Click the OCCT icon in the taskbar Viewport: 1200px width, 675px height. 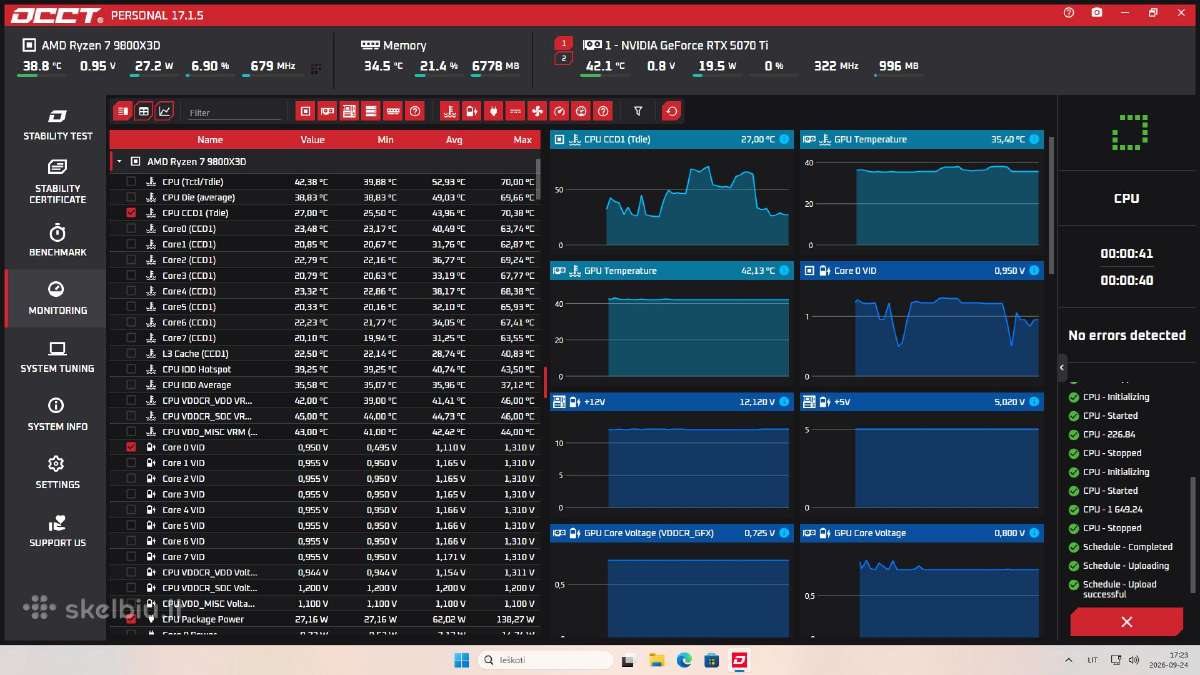pos(739,660)
